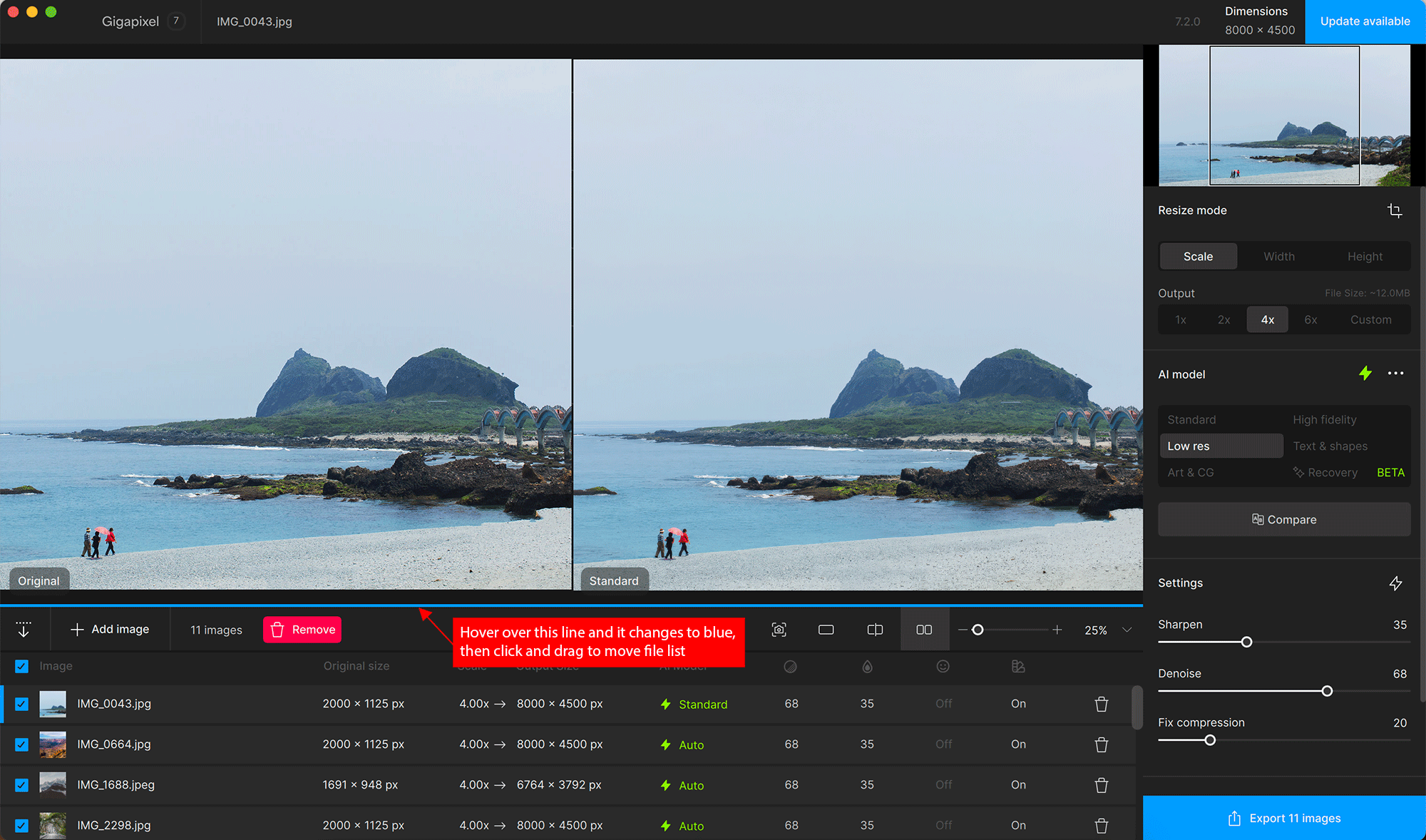
Task: Switch to side-by-side view layout
Action: click(924, 630)
